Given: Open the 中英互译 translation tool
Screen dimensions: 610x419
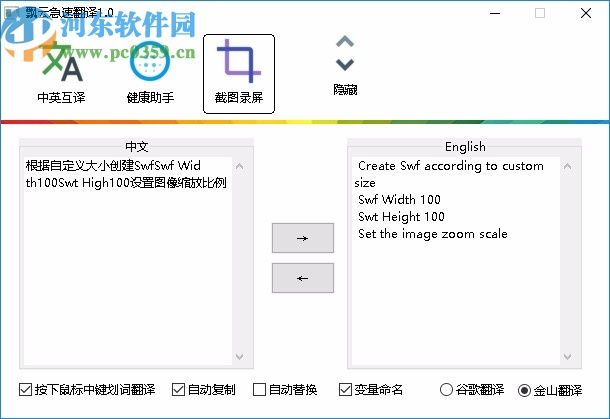Looking at the screenshot, I should click(x=61, y=73).
